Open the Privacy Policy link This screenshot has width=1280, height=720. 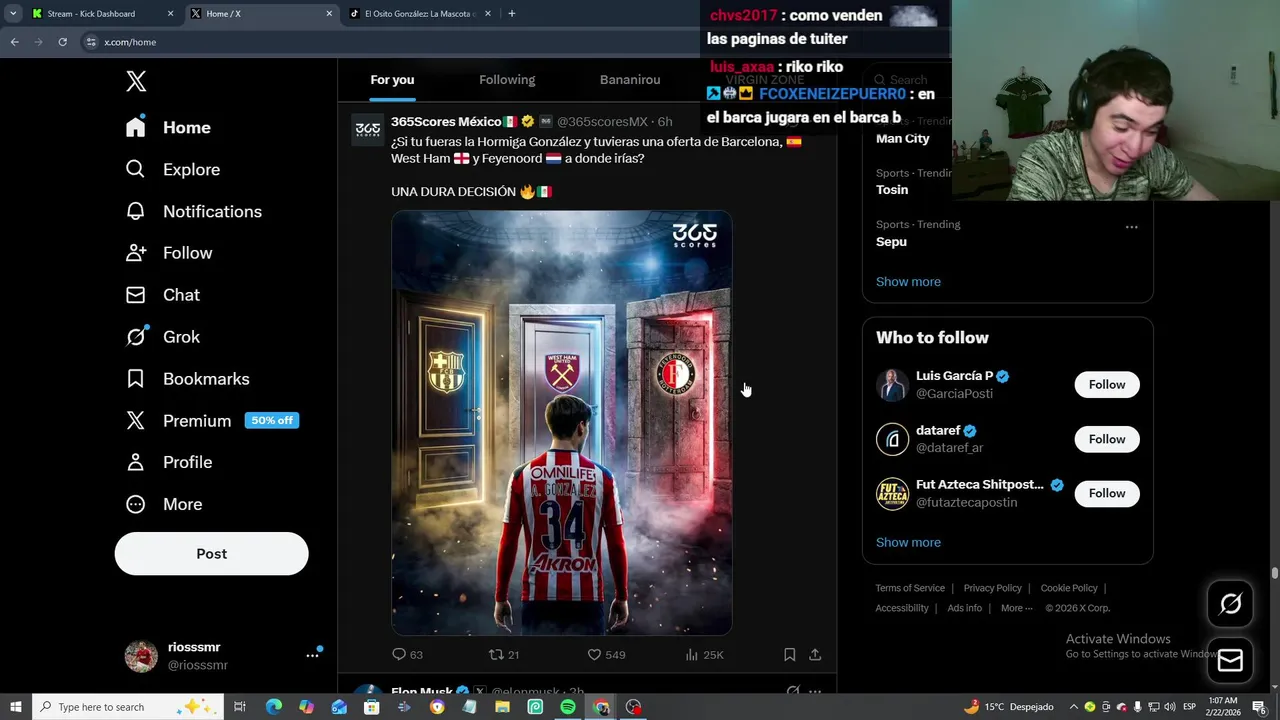tap(992, 588)
